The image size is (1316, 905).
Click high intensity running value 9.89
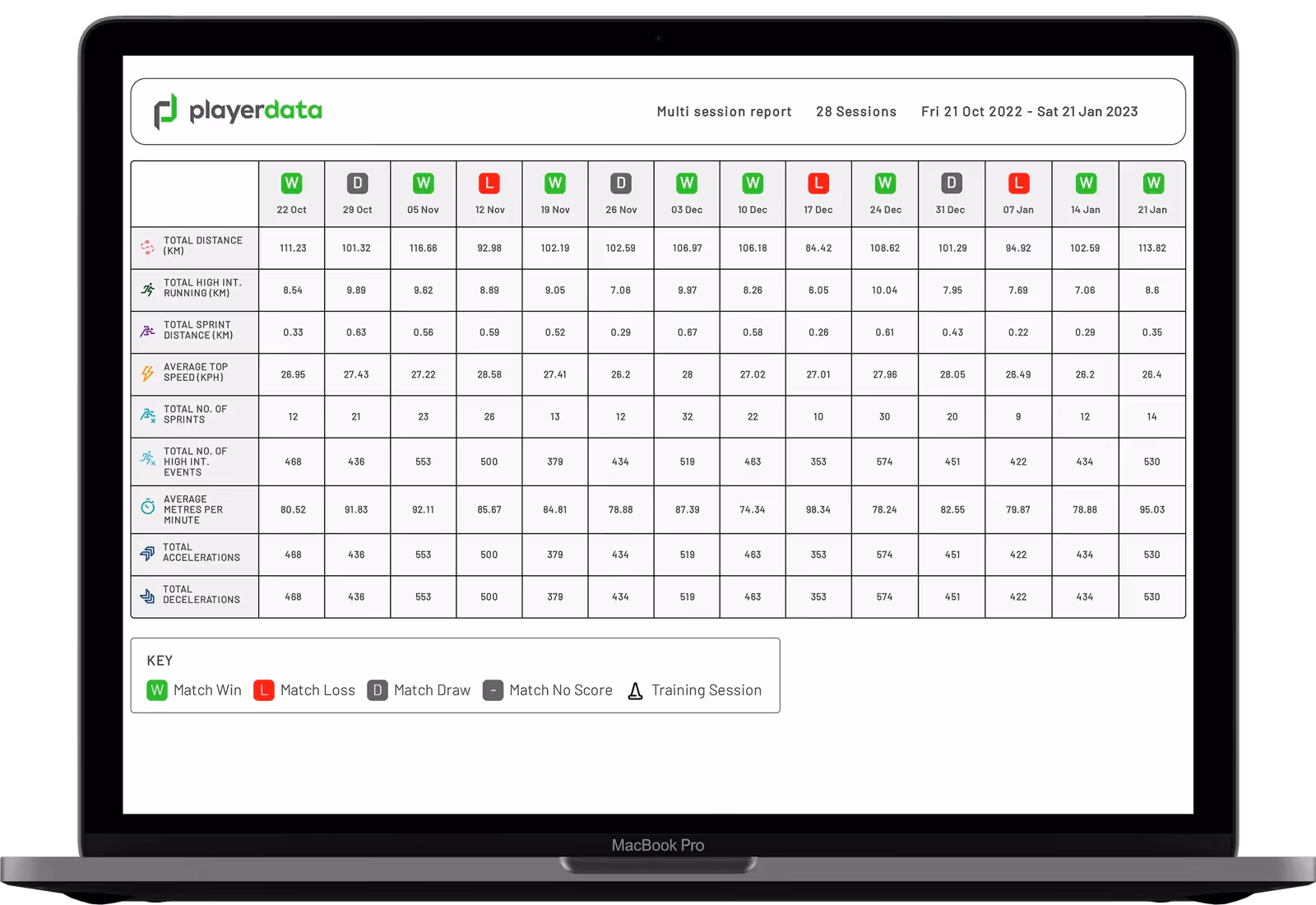pyautogui.click(x=356, y=290)
